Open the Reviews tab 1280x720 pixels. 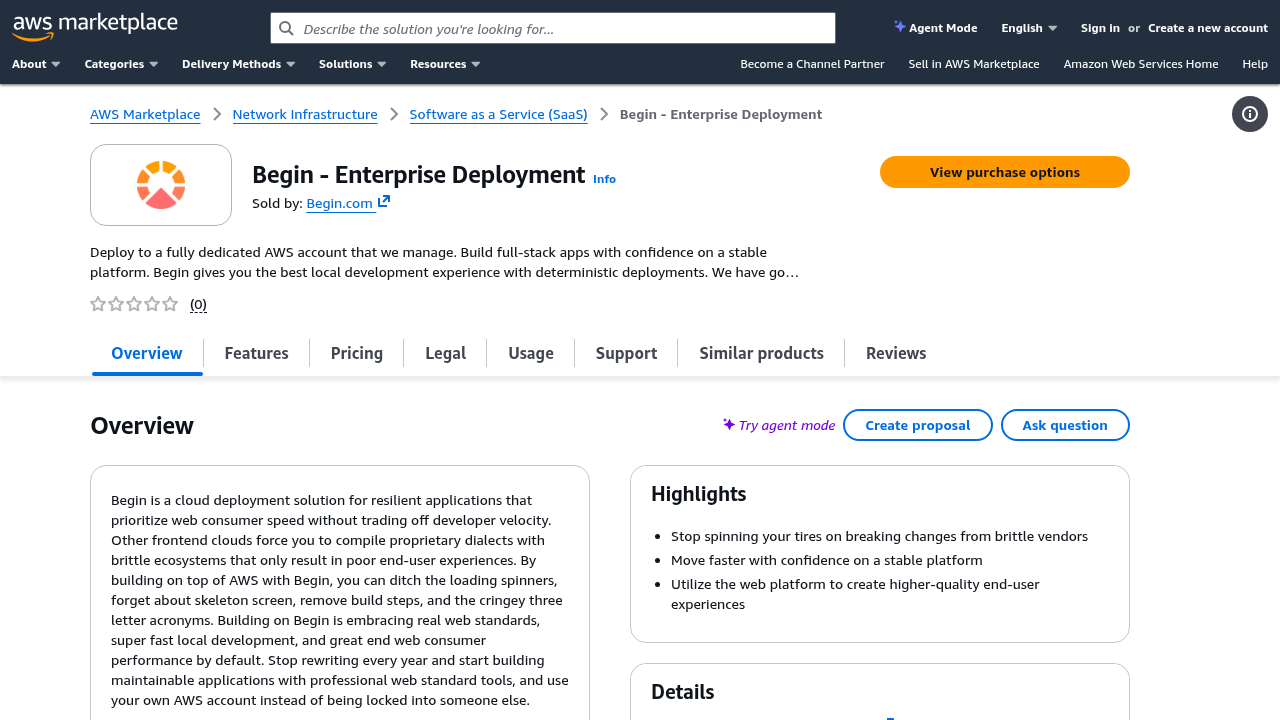(896, 353)
